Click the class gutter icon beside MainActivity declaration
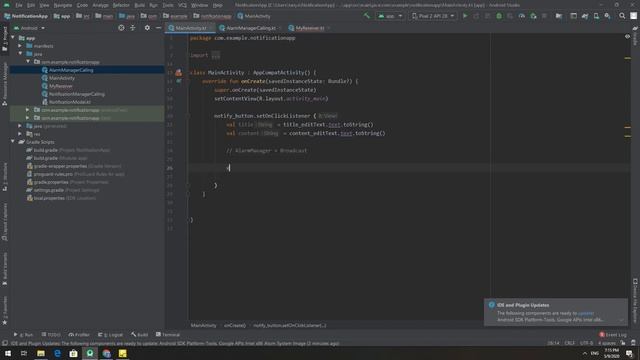 [x=179, y=73]
